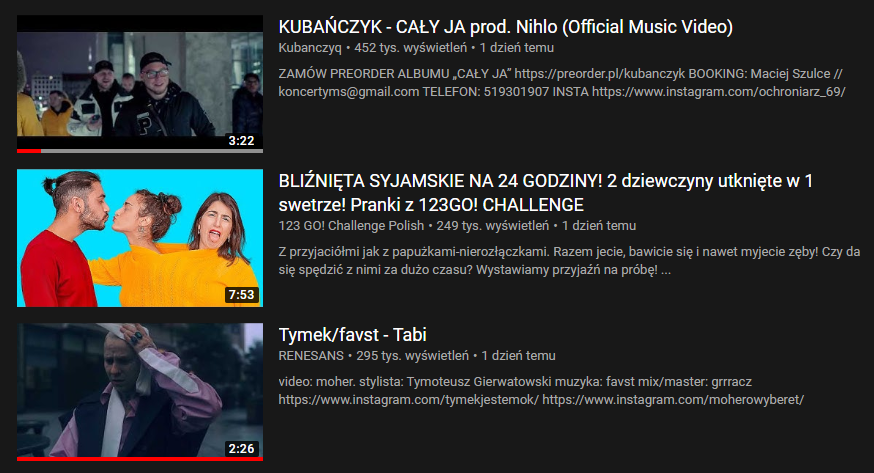874x473 pixels.
Task: Click the ZAMÓW PREORDER ALBUMU description text
Action: click(562, 82)
